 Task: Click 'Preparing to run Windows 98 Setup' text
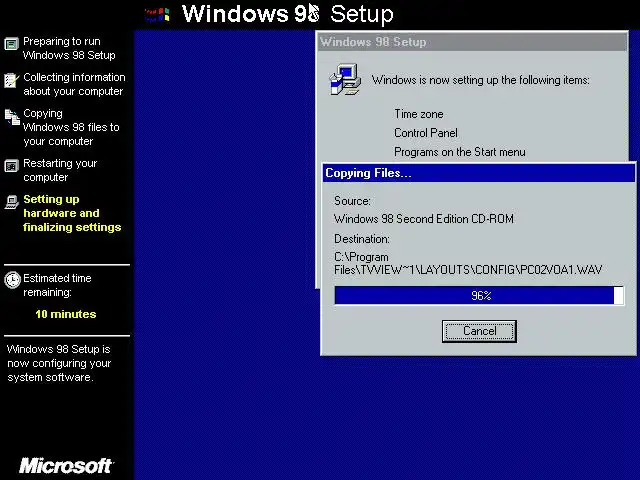[69, 48]
